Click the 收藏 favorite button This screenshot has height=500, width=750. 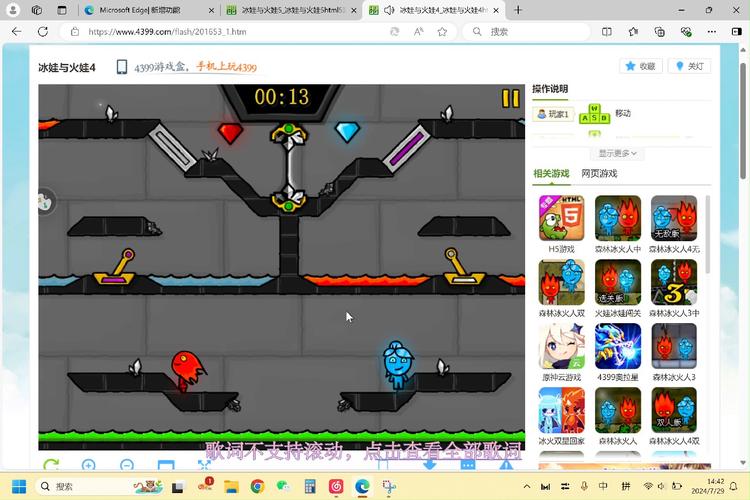coord(640,66)
